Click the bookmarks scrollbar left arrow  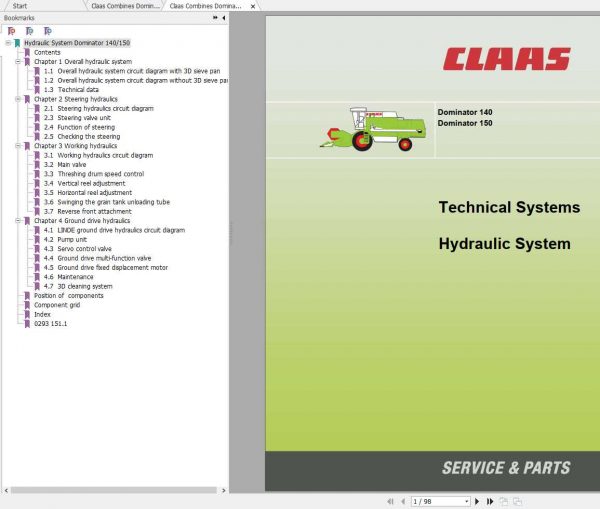(x=6, y=490)
